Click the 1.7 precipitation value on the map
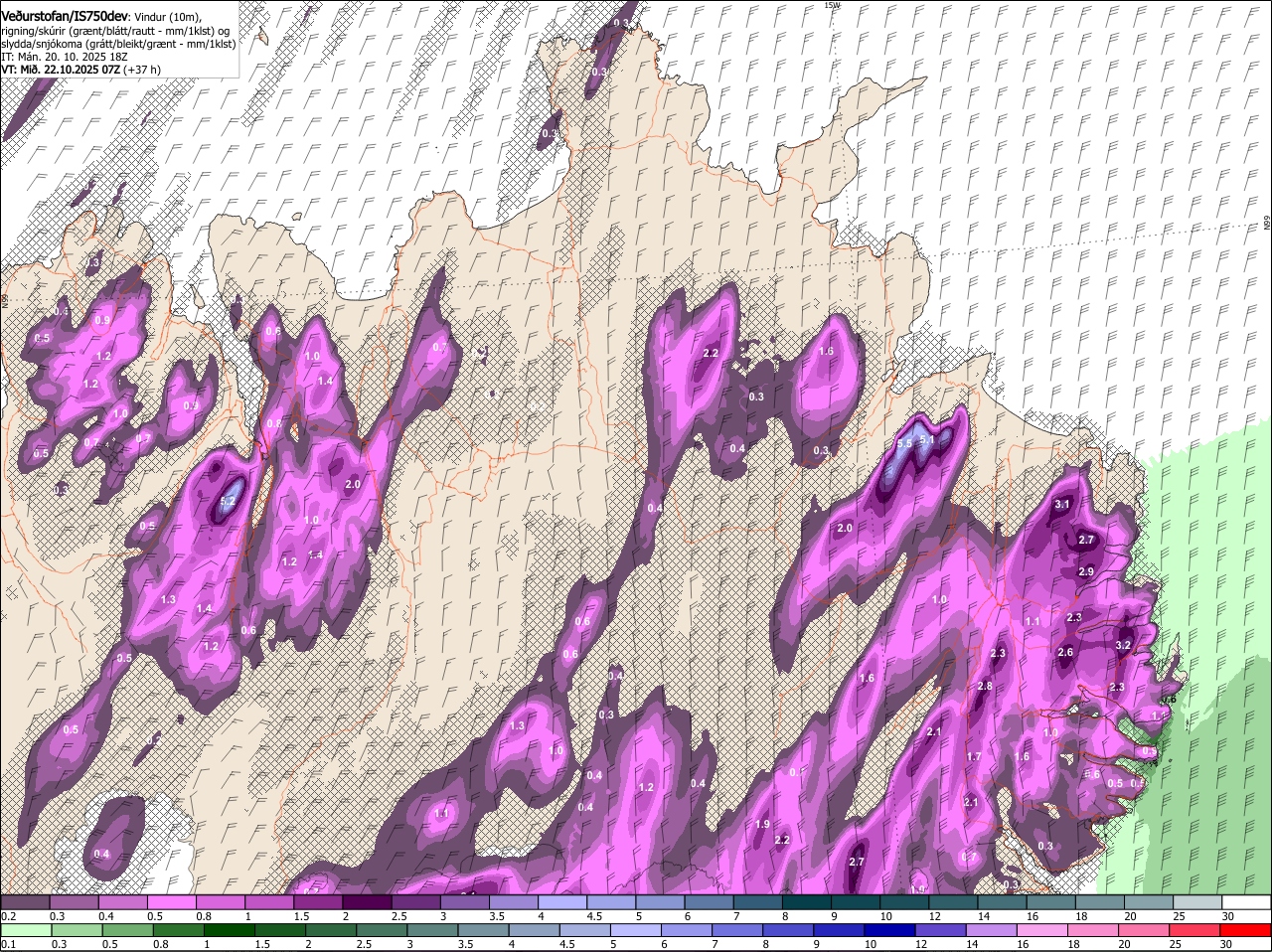The width and height of the screenshot is (1272, 952). (x=974, y=757)
